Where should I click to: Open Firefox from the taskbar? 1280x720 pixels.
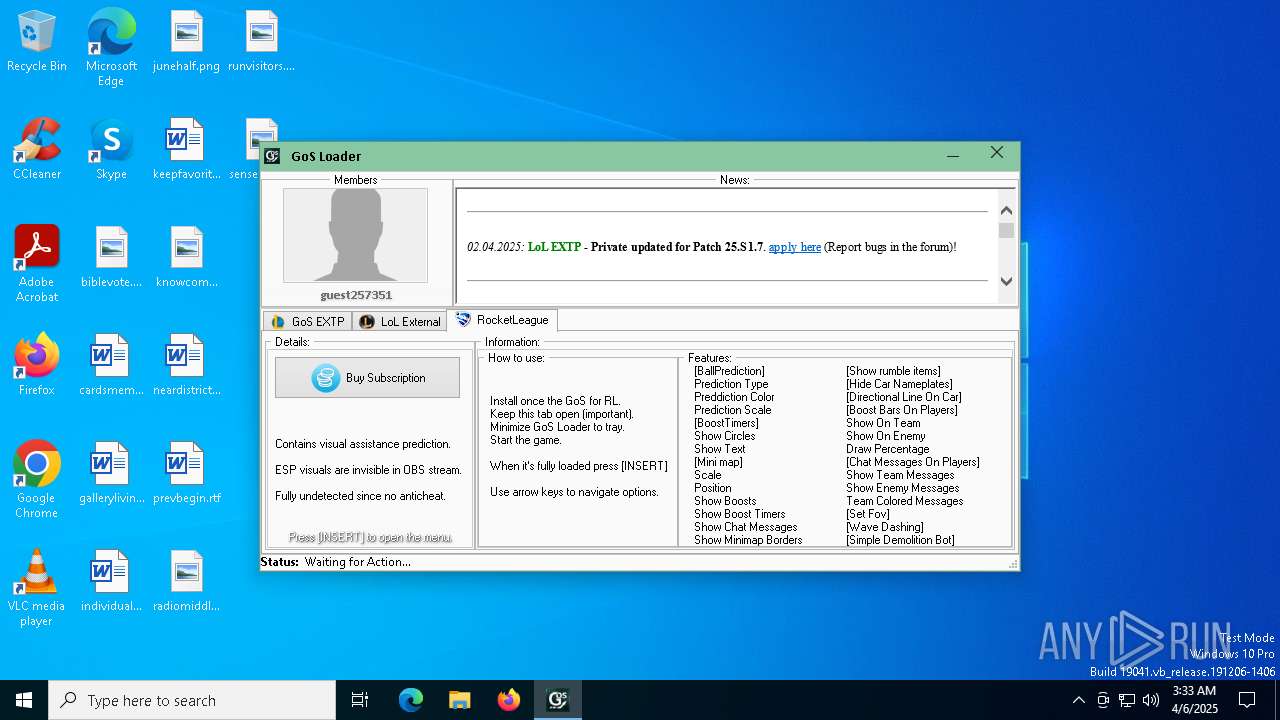(x=508, y=700)
